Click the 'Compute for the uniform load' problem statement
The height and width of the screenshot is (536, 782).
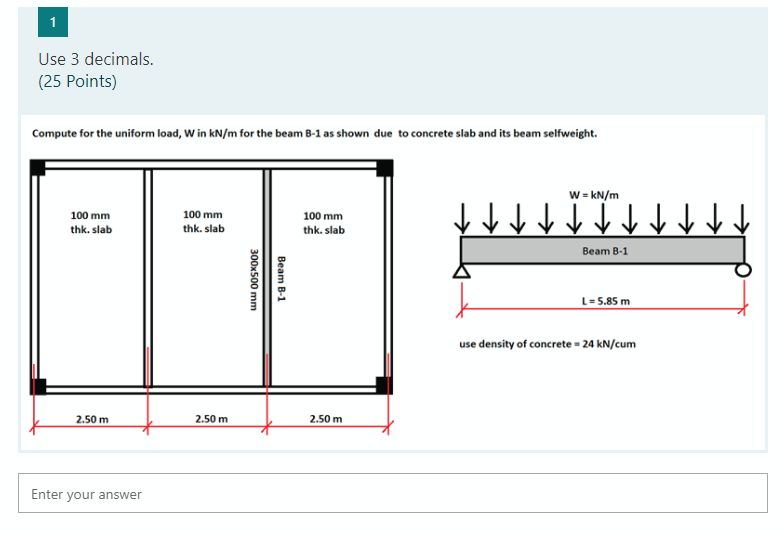point(314,134)
